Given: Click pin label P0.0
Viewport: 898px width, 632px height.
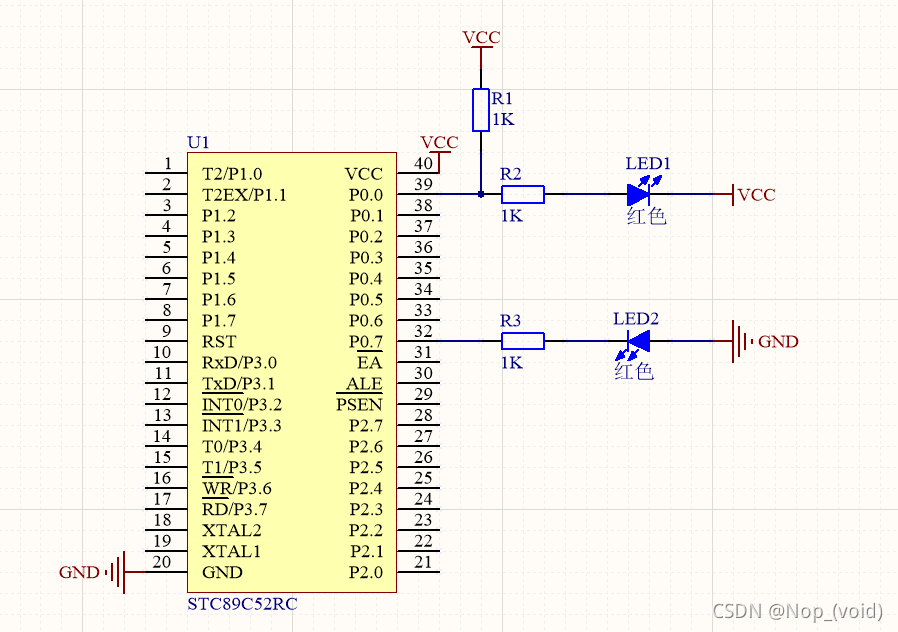Looking at the screenshot, I should pyautogui.click(x=366, y=195).
